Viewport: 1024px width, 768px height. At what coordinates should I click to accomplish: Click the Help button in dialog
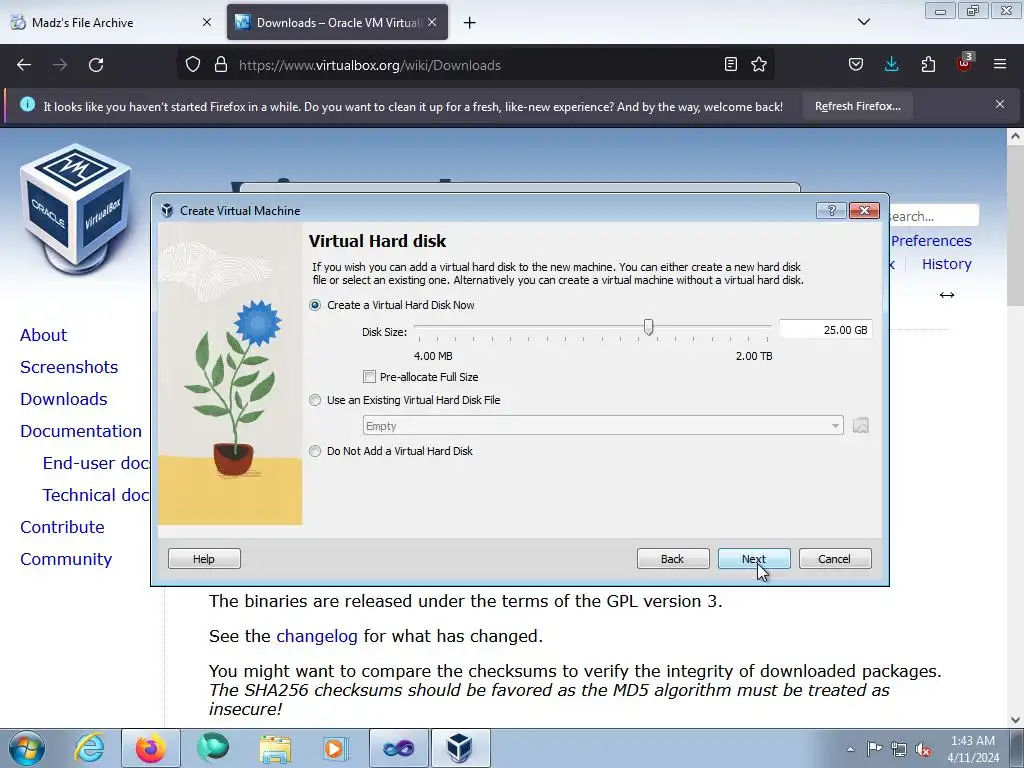click(204, 559)
